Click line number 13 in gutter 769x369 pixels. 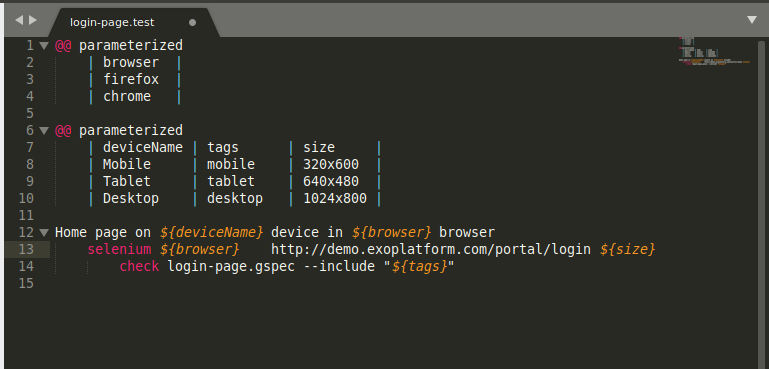(26, 249)
